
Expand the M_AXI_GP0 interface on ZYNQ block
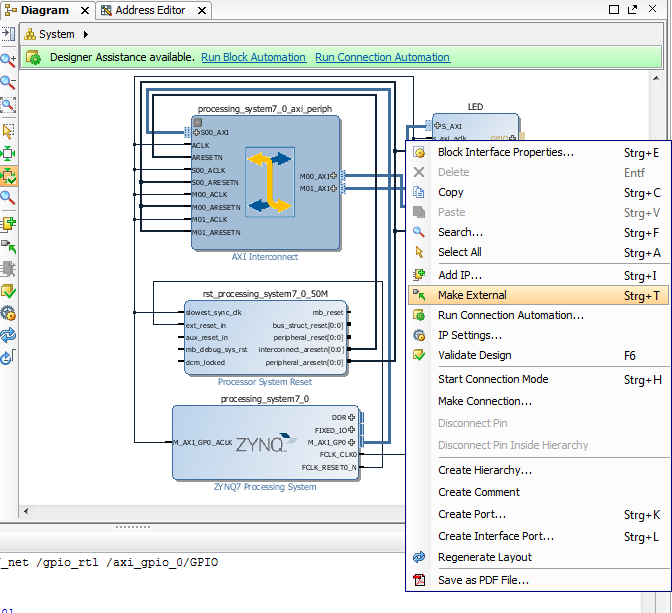[x=351, y=442]
